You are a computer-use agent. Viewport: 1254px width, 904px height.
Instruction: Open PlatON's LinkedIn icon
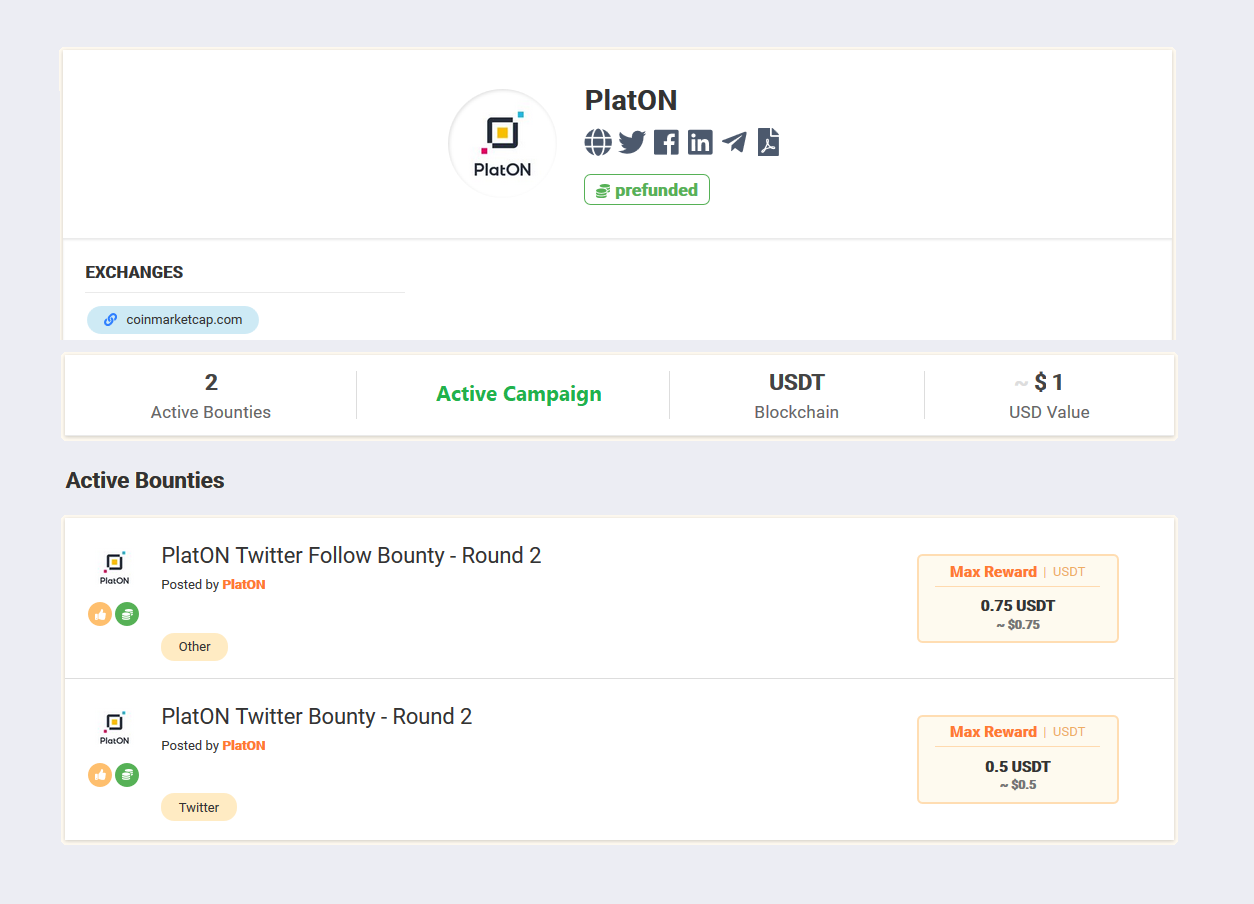700,142
